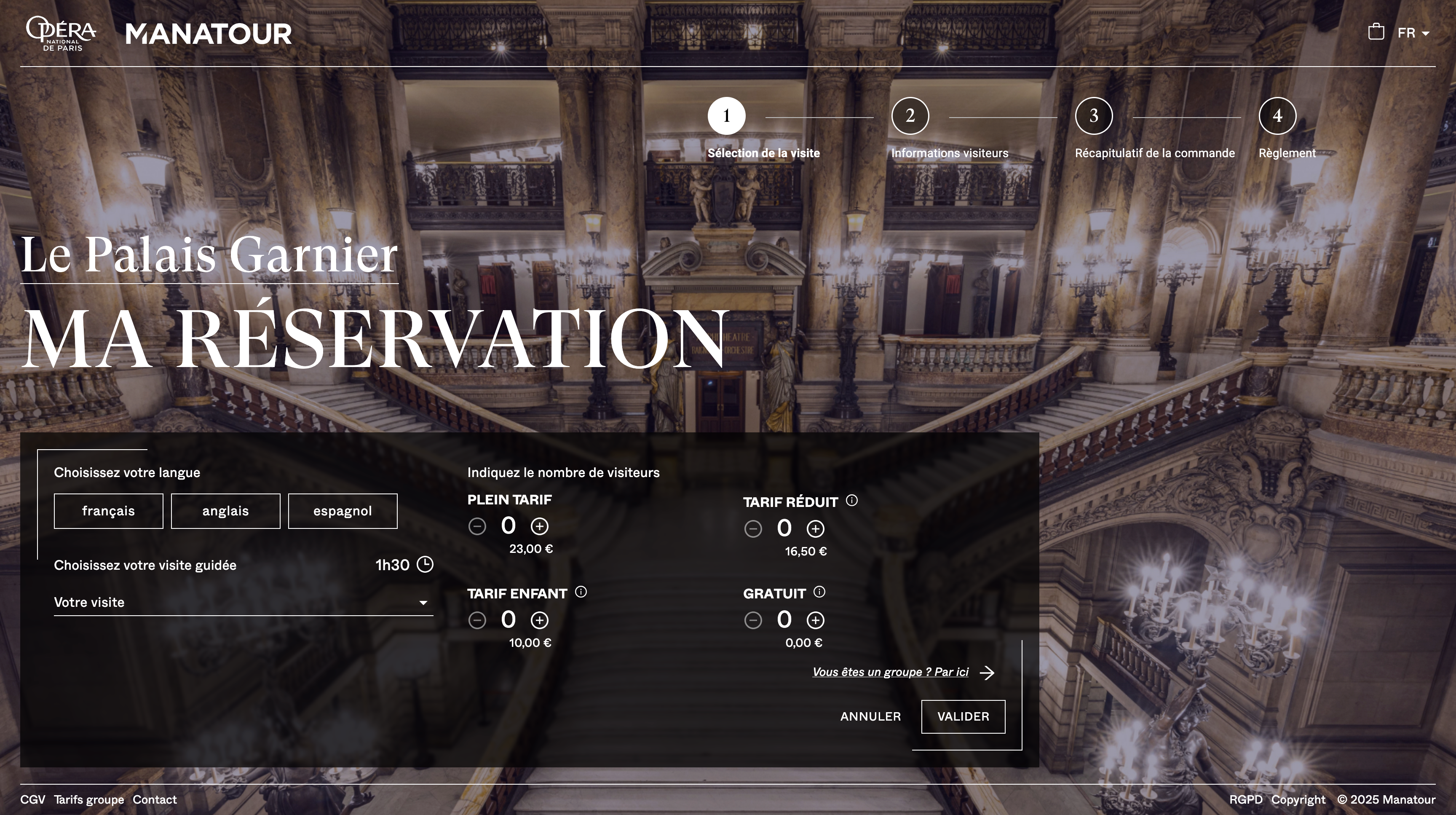Show Gratuit tariff information icon
The width and height of the screenshot is (1456, 815).
(819, 592)
